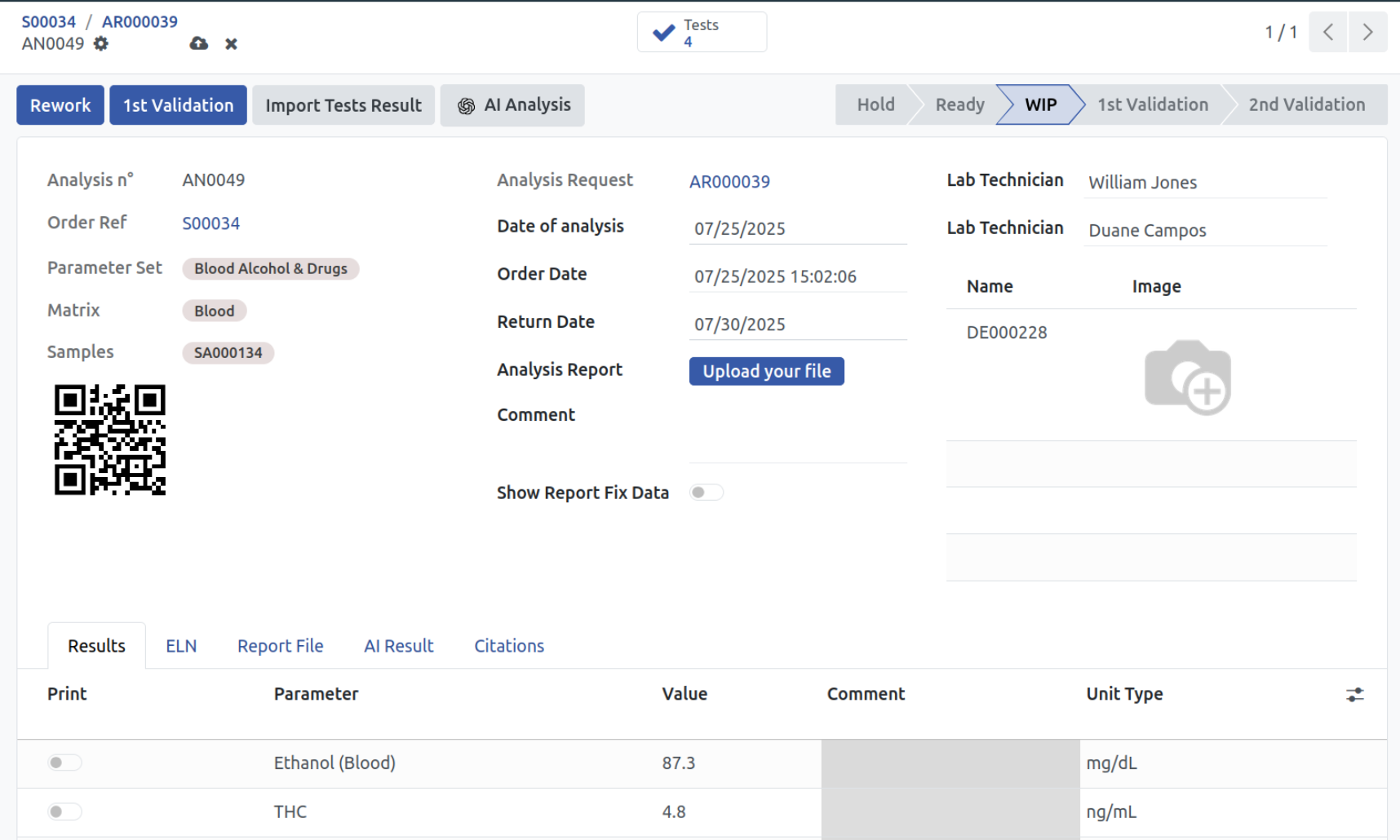Open column options adjust icon in Results table
The width and height of the screenshot is (1400, 840).
[x=1354, y=695]
